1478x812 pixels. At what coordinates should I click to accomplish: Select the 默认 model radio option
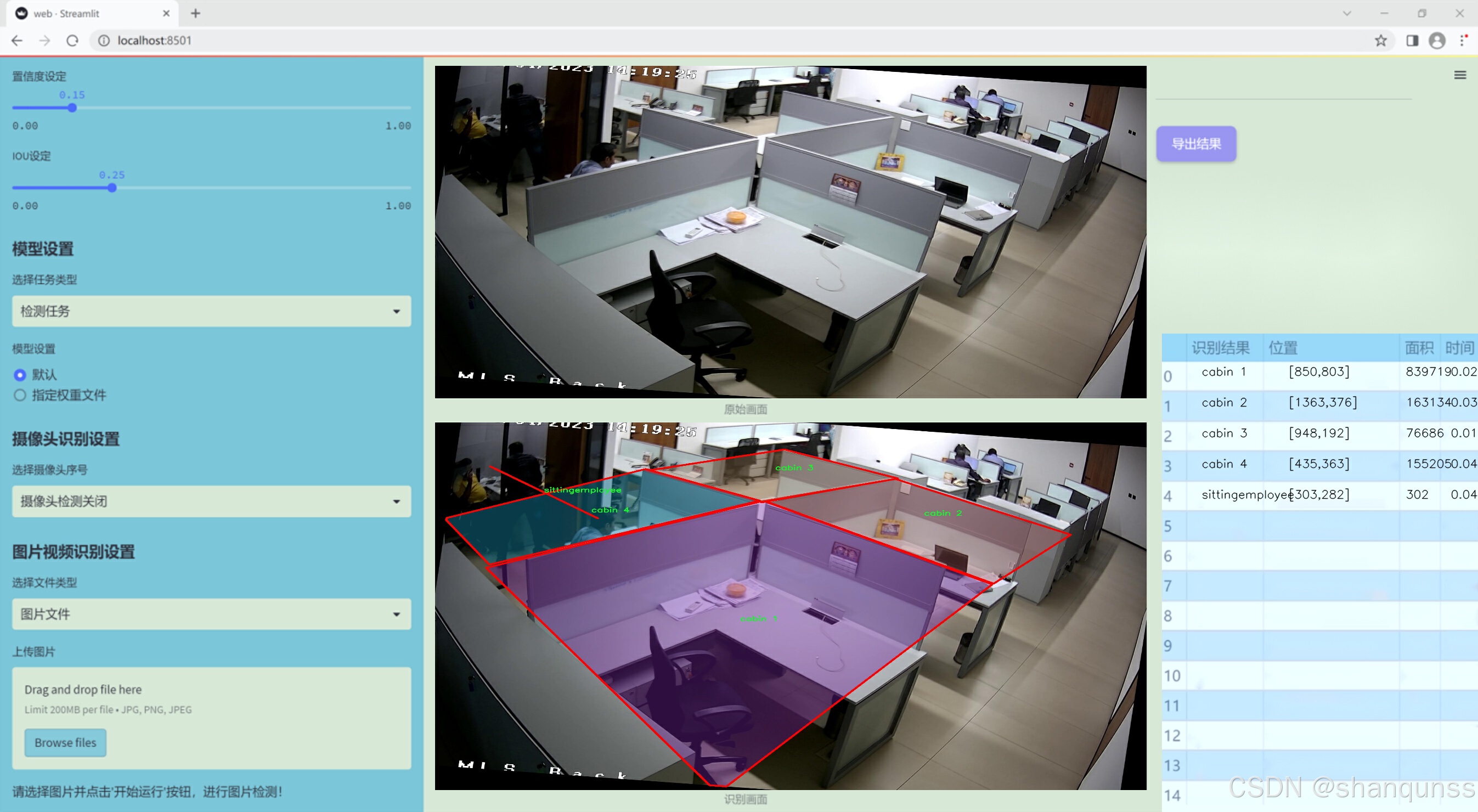20,375
